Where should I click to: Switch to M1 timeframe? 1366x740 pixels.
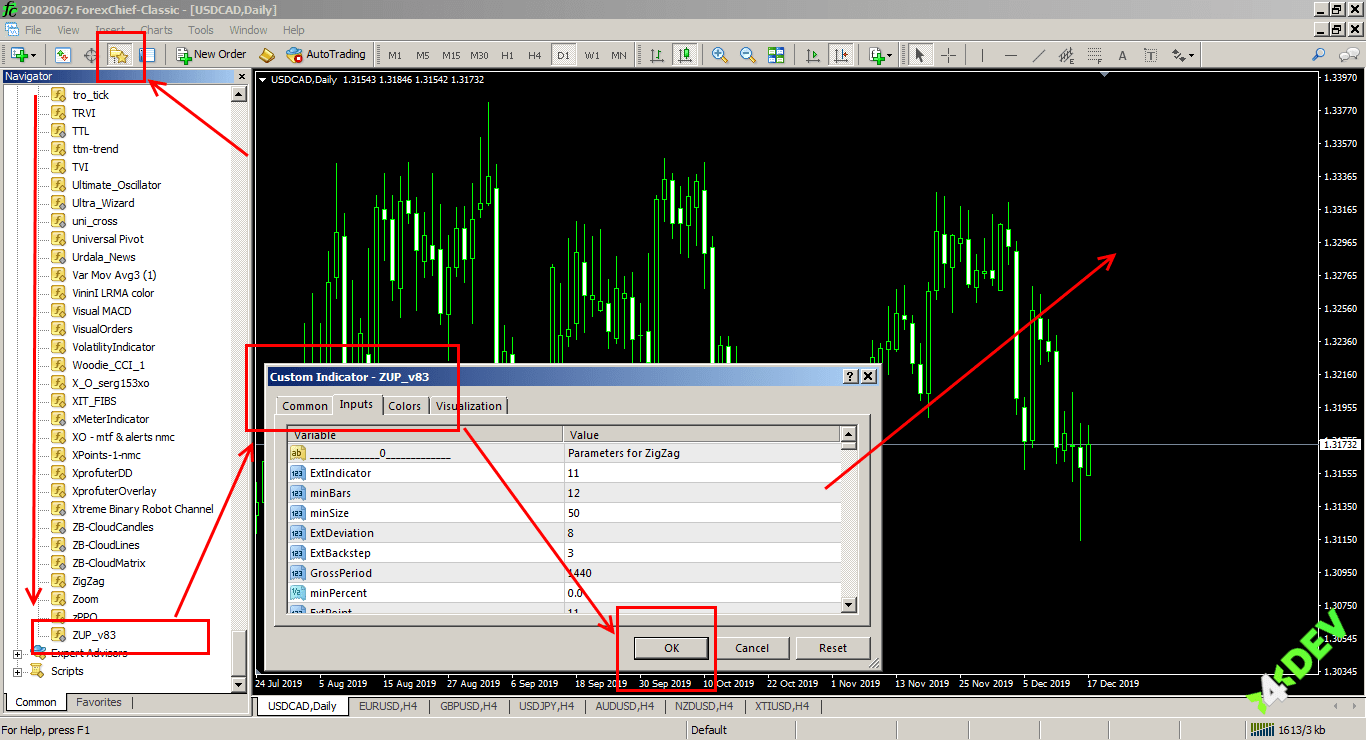[x=395, y=55]
